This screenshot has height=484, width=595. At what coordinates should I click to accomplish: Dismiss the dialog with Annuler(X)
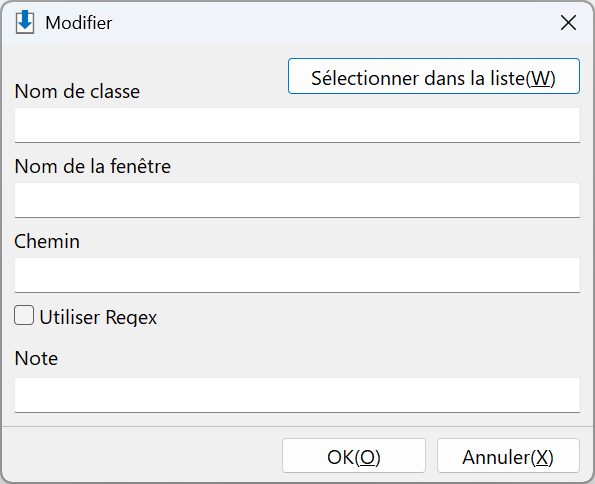508,456
